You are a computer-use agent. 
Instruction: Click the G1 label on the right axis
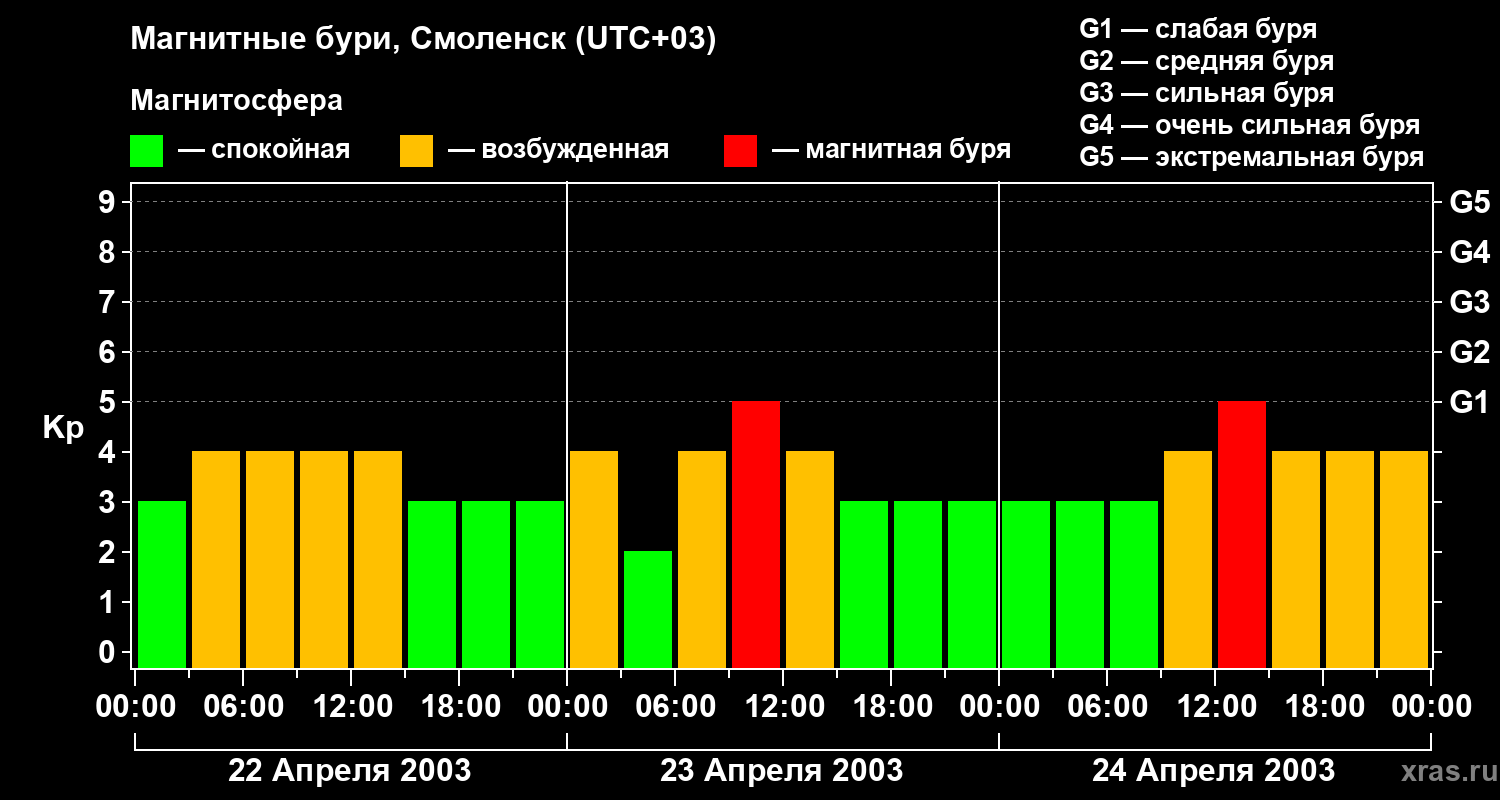point(1470,402)
